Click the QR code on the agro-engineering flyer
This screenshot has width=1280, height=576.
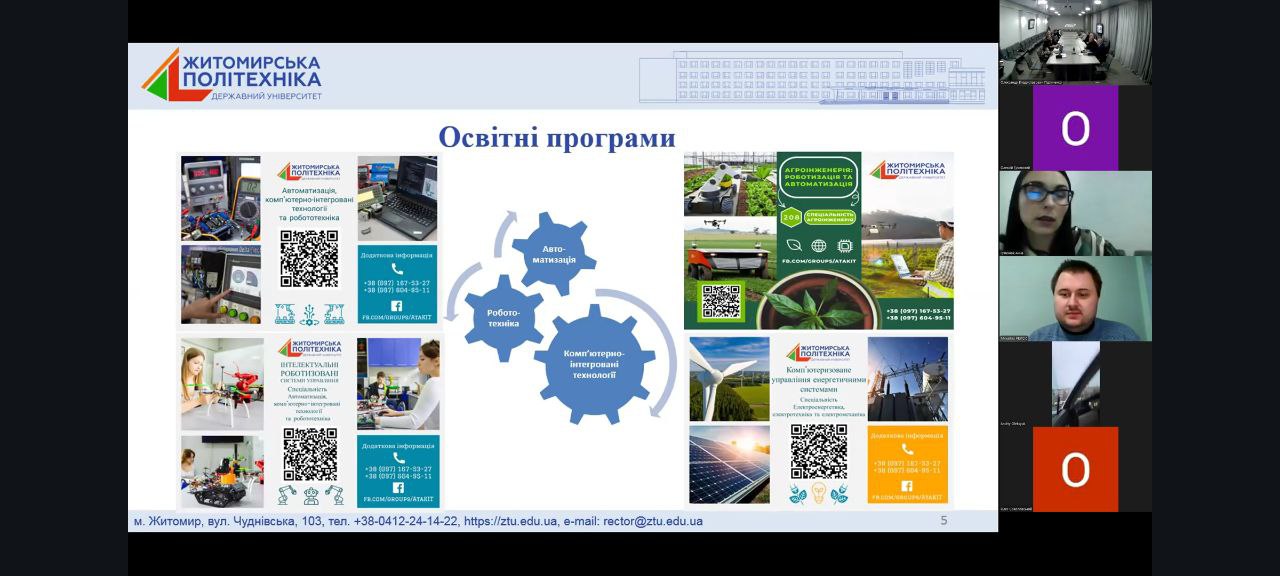[x=721, y=301]
